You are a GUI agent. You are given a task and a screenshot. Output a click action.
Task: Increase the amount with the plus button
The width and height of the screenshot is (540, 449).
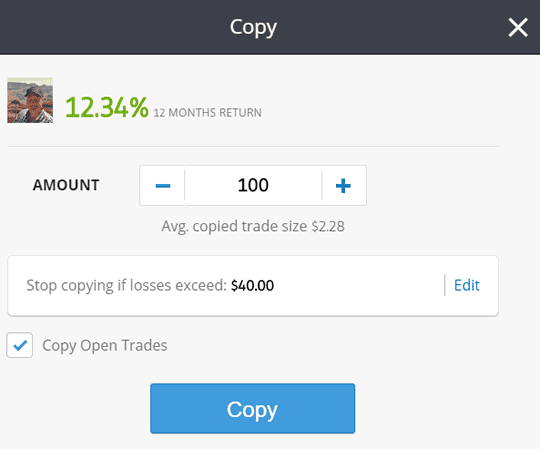coord(343,186)
